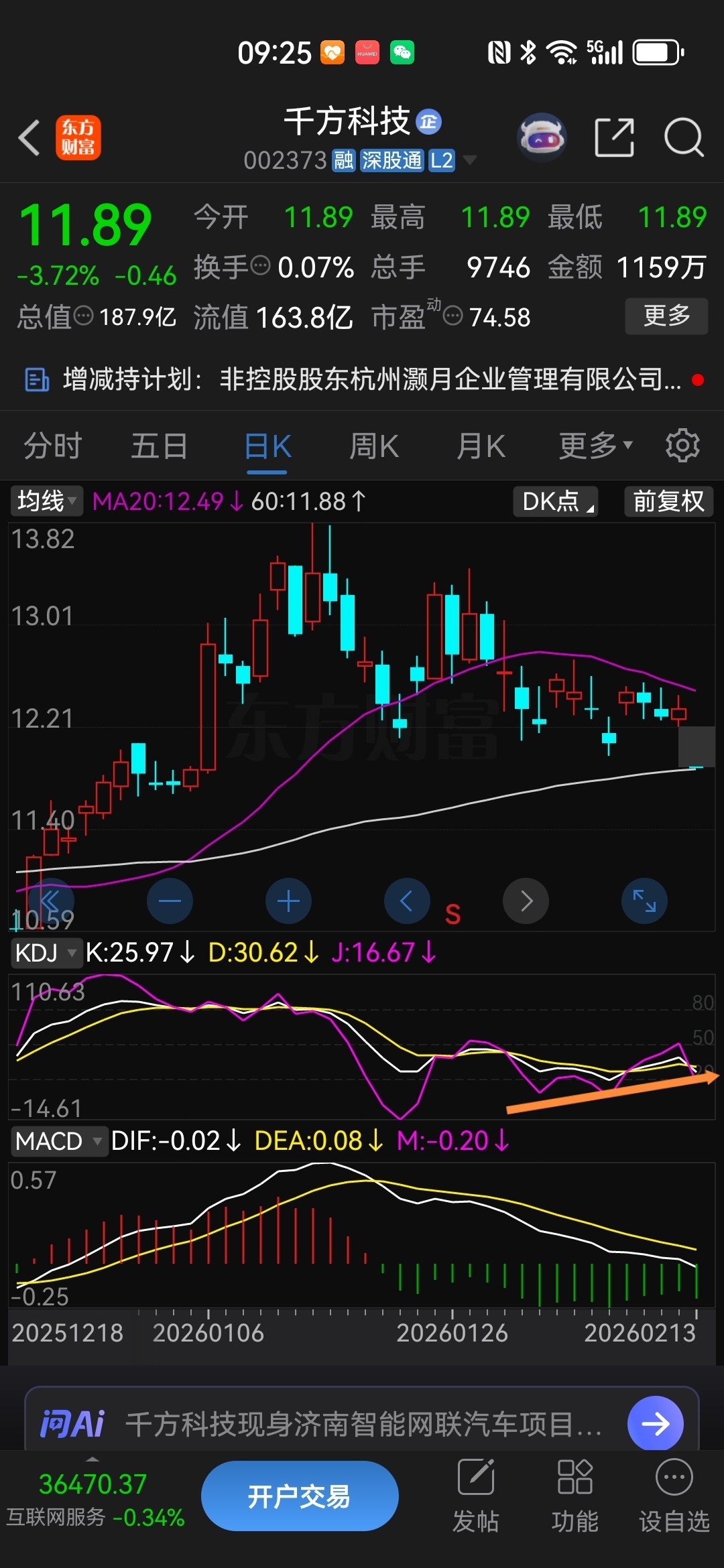Tap the stock name 千方科技

347,121
